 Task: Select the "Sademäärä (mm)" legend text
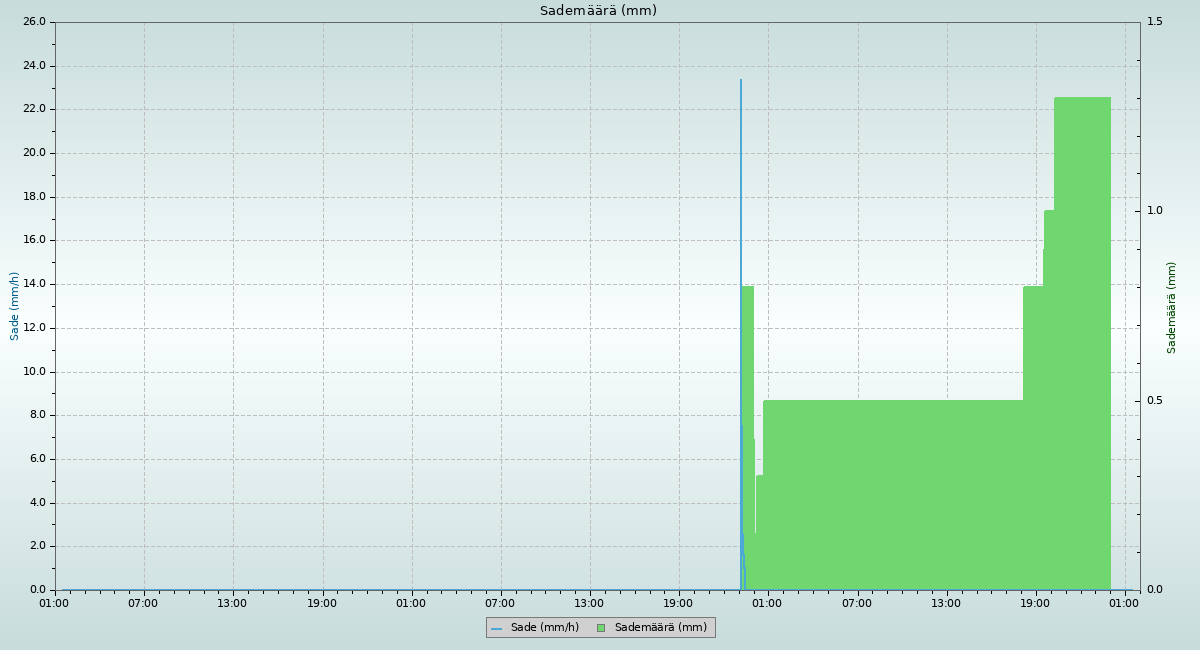(660, 628)
